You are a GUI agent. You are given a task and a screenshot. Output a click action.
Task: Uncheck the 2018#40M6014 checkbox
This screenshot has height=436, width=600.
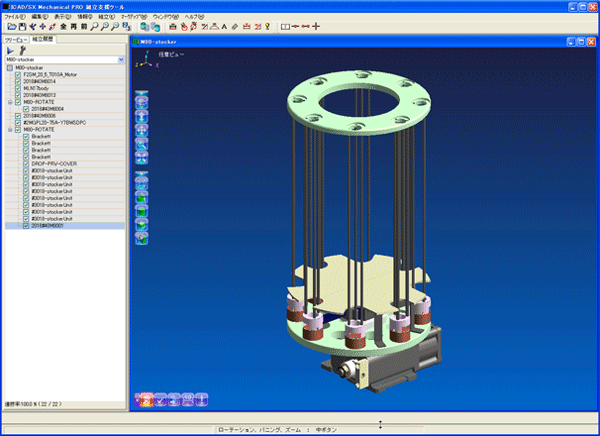coord(18,81)
